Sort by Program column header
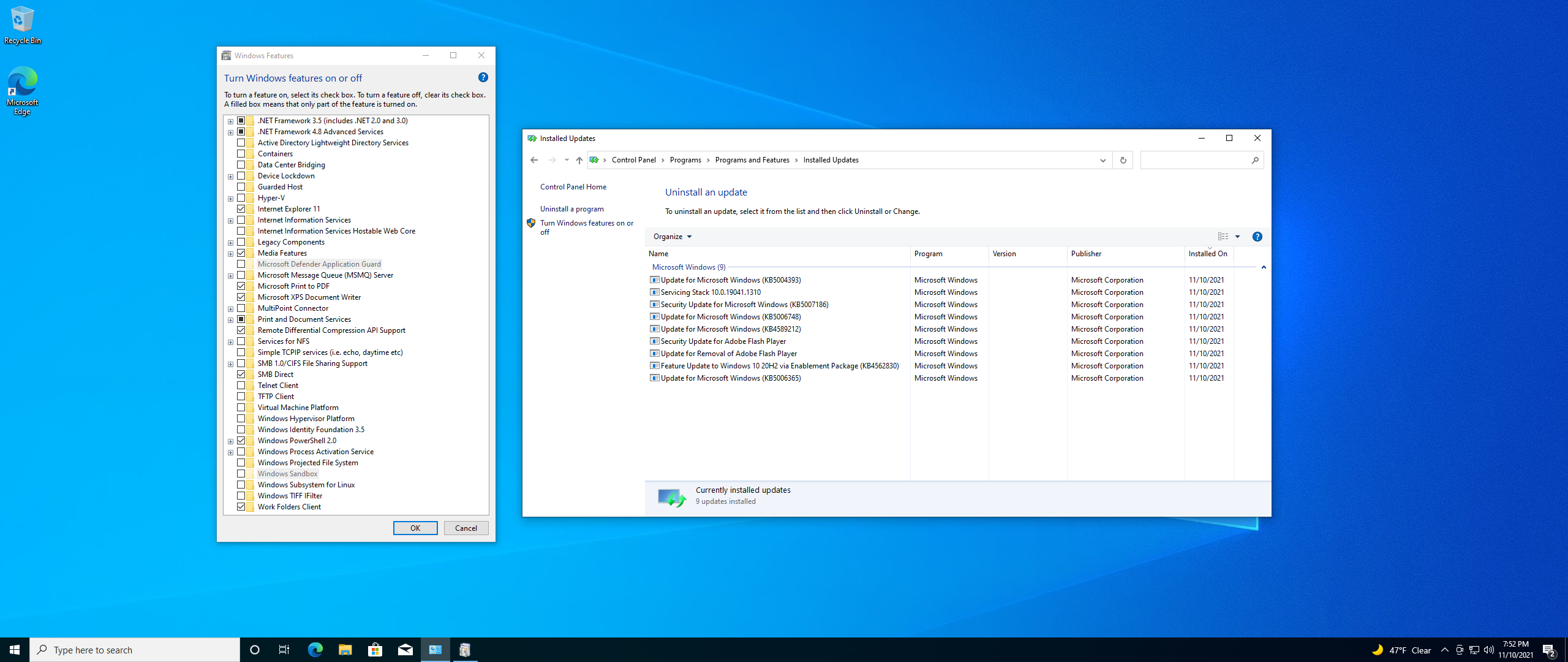This screenshot has width=1568, height=662. (949, 254)
